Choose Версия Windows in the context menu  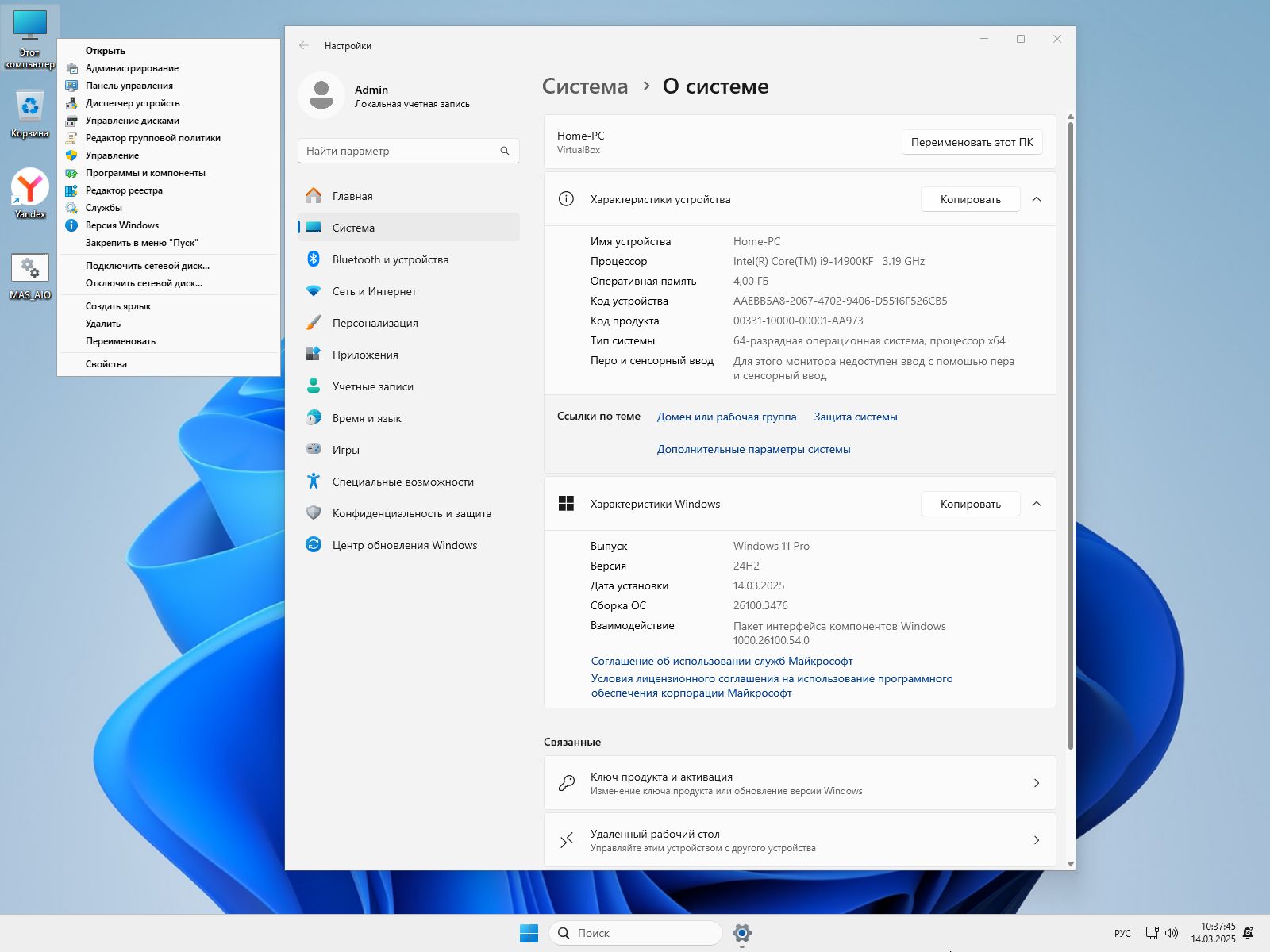pos(169,225)
